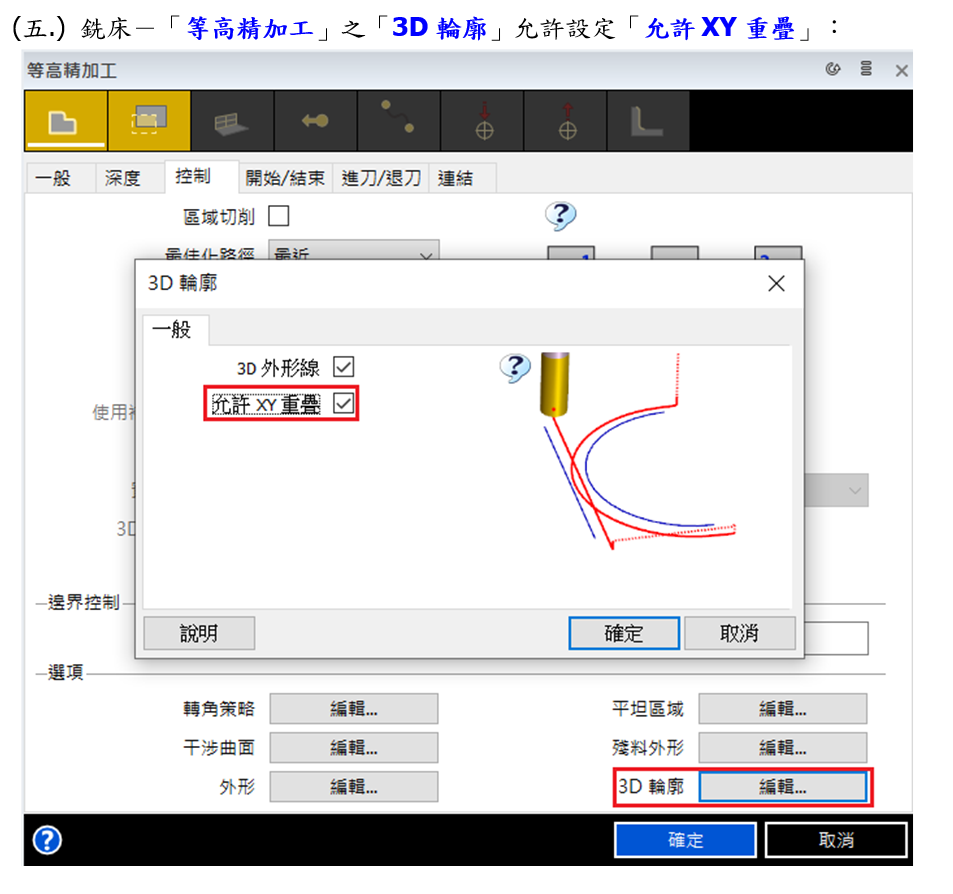Click the 邊界控制 input field

click(836, 638)
